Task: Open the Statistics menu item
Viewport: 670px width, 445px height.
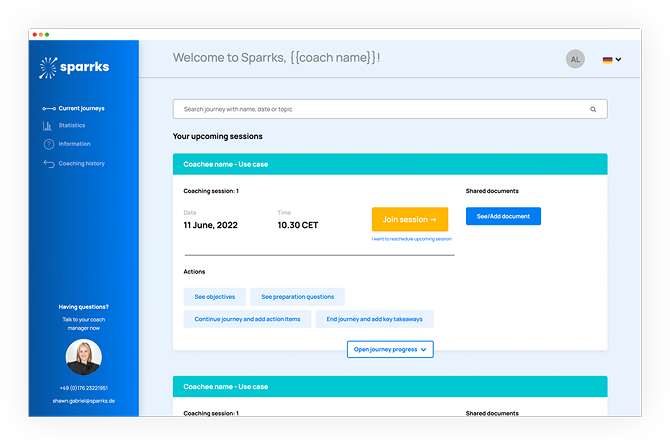Action: (x=72, y=126)
